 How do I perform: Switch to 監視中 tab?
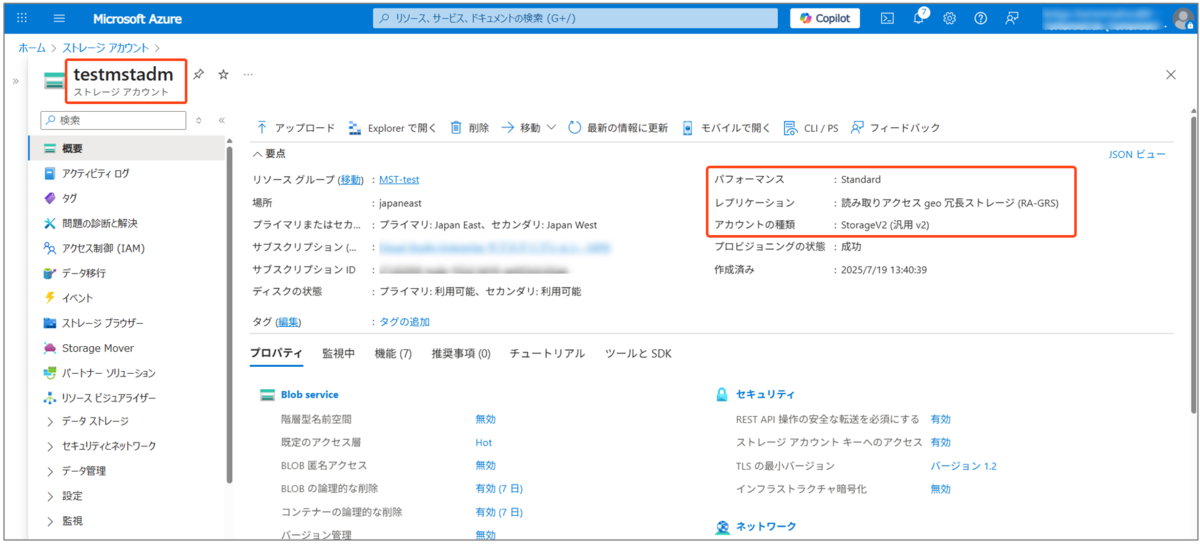click(x=338, y=354)
